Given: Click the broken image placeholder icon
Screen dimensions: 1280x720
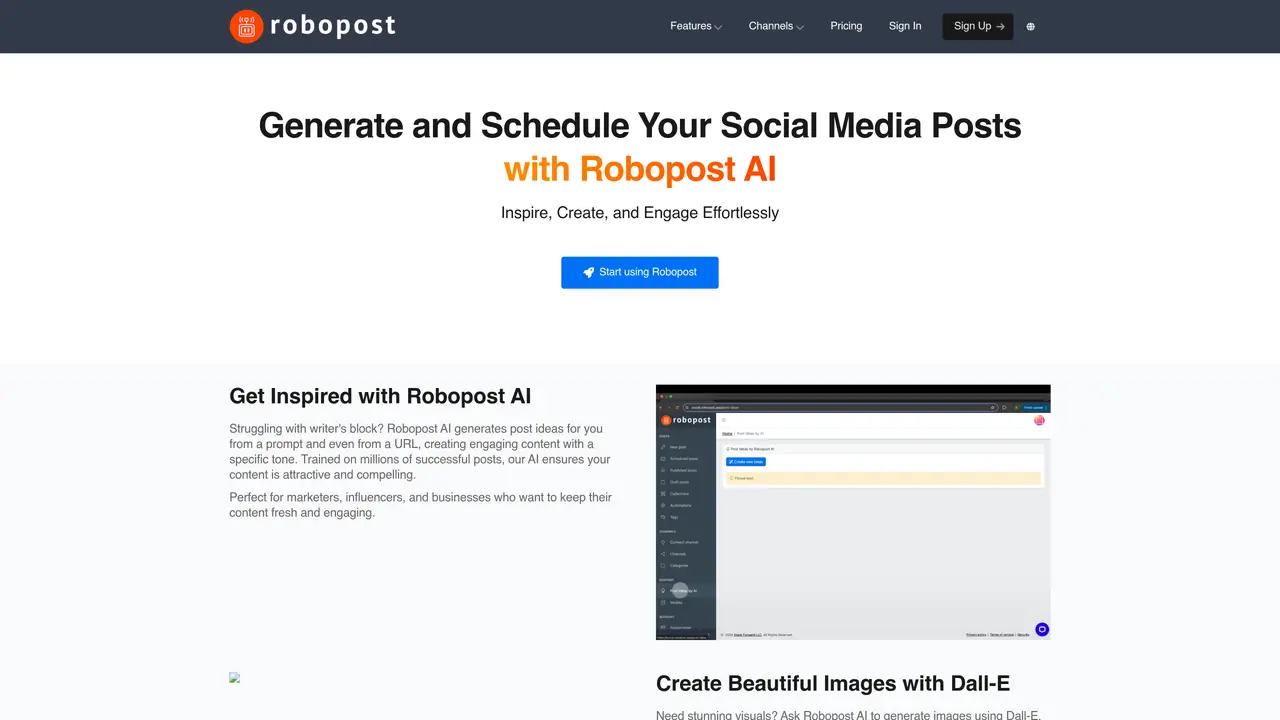Looking at the screenshot, I should pyautogui.click(x=235, y=678).
